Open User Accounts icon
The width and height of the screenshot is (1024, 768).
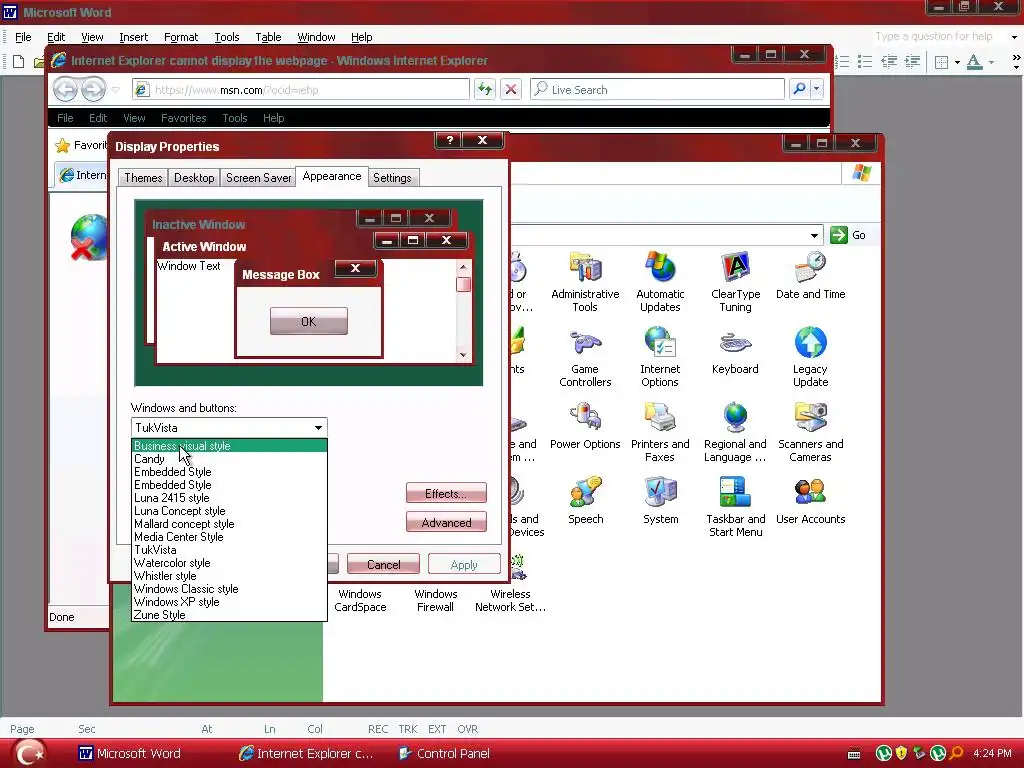click(x=810, y=501)
